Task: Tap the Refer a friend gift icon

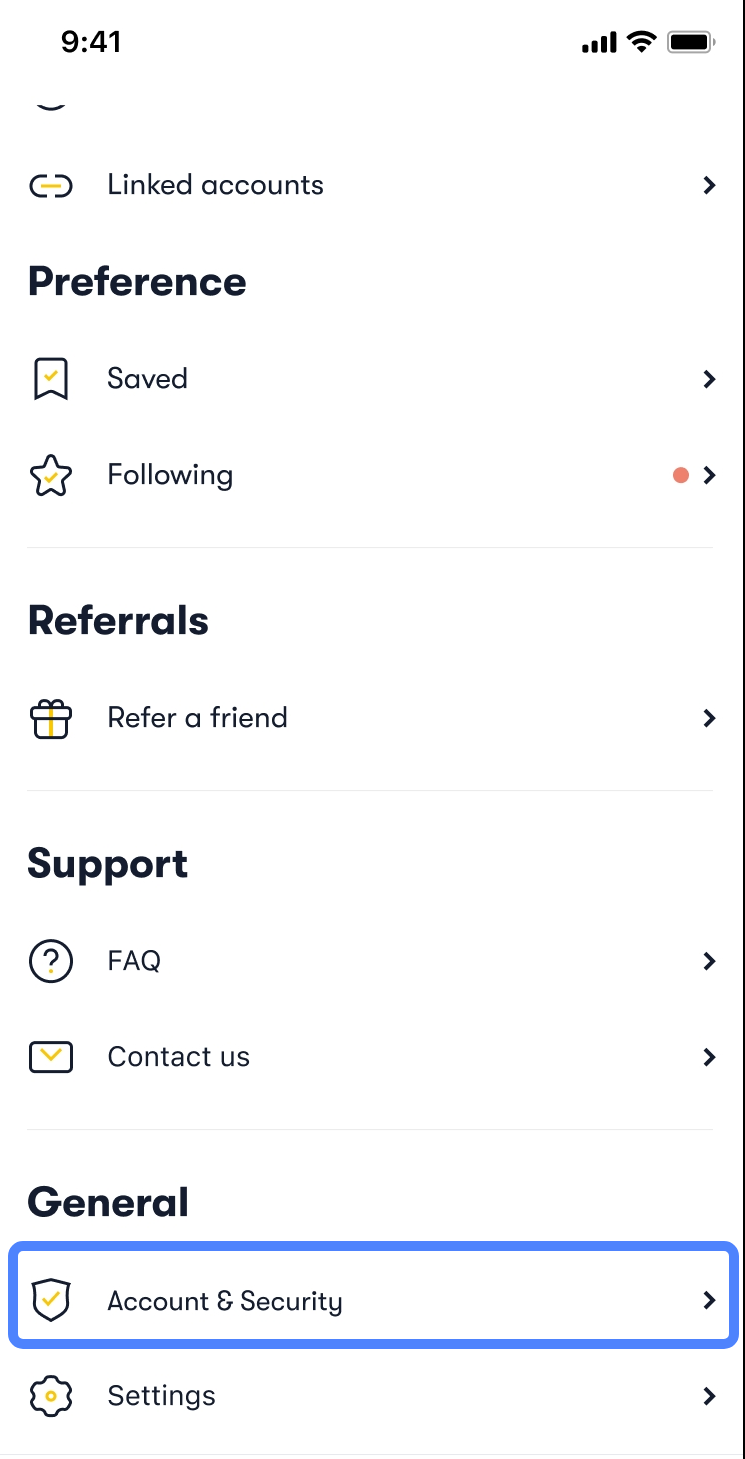Action: pos(50,719)
